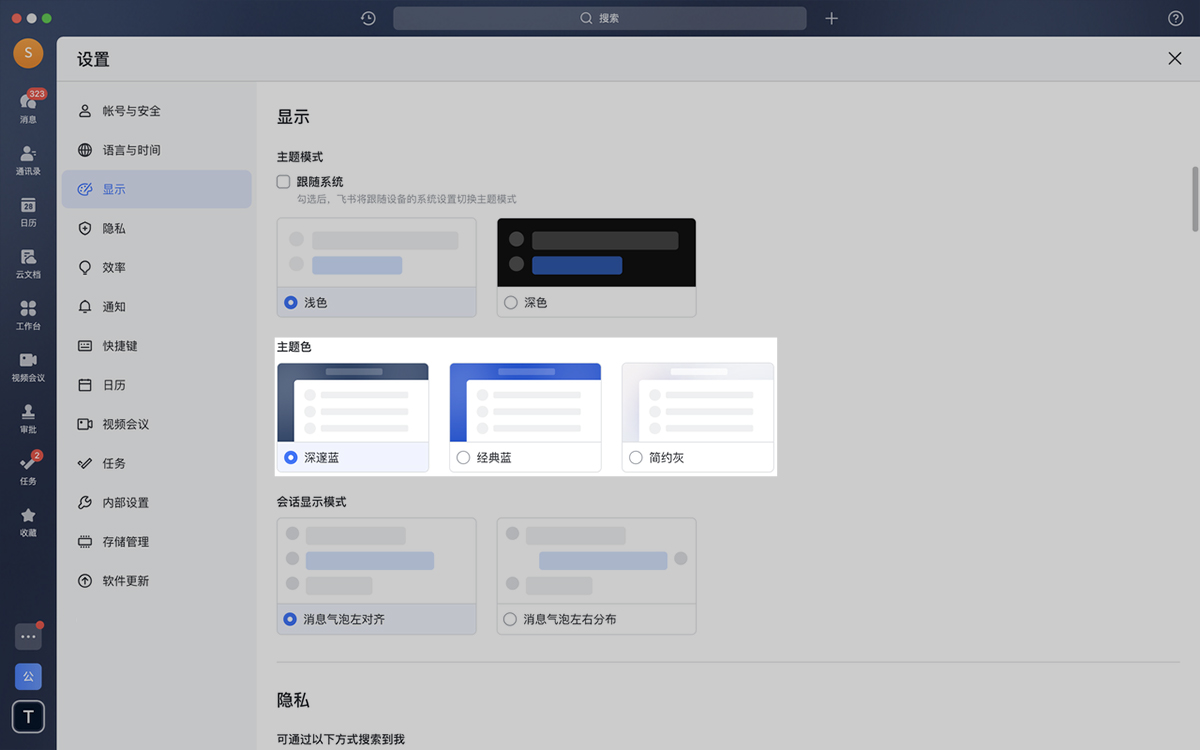Click the top search field

coord(599,18)
